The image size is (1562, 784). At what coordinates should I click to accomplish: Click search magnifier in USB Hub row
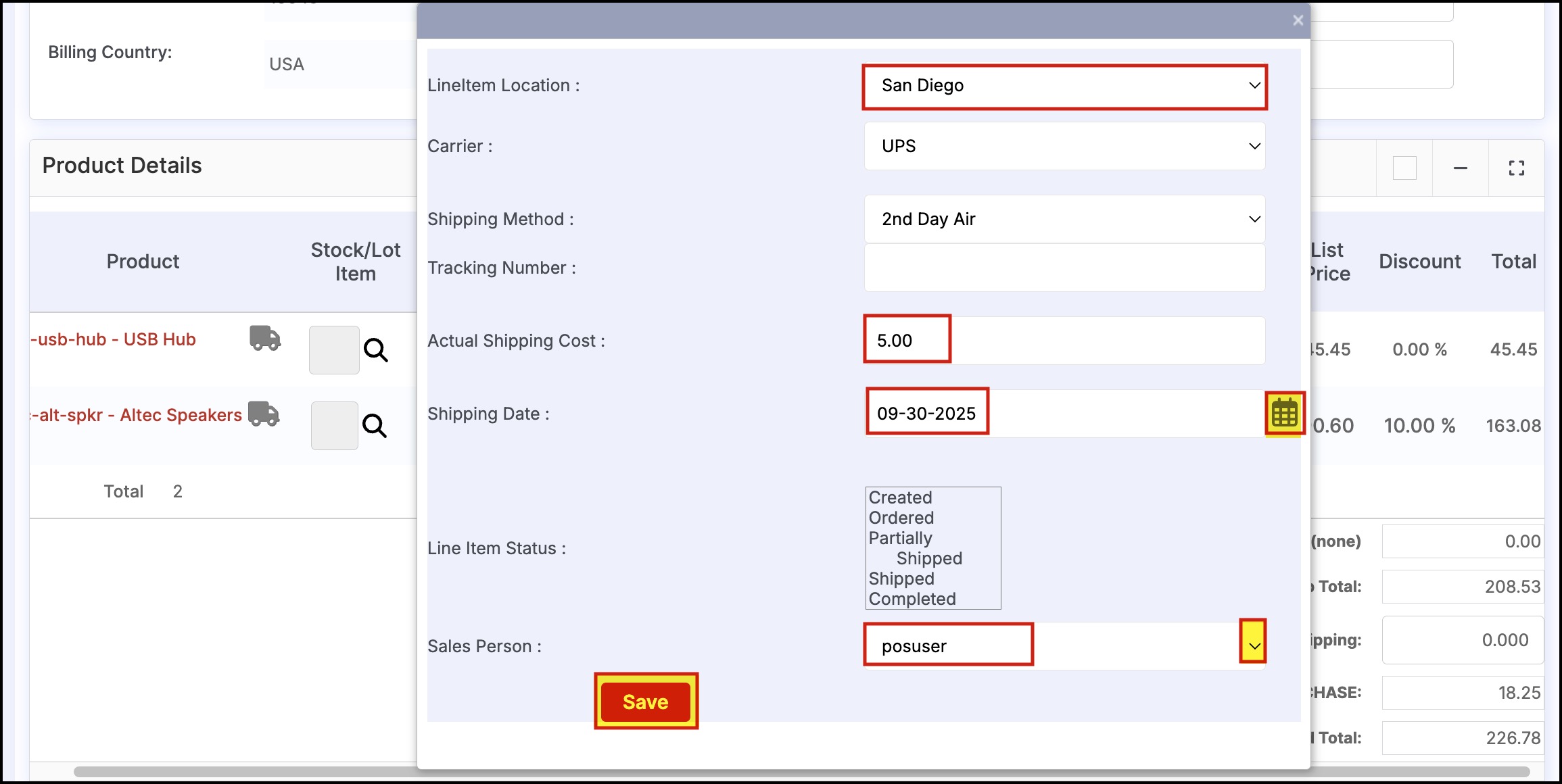[376, 350]
